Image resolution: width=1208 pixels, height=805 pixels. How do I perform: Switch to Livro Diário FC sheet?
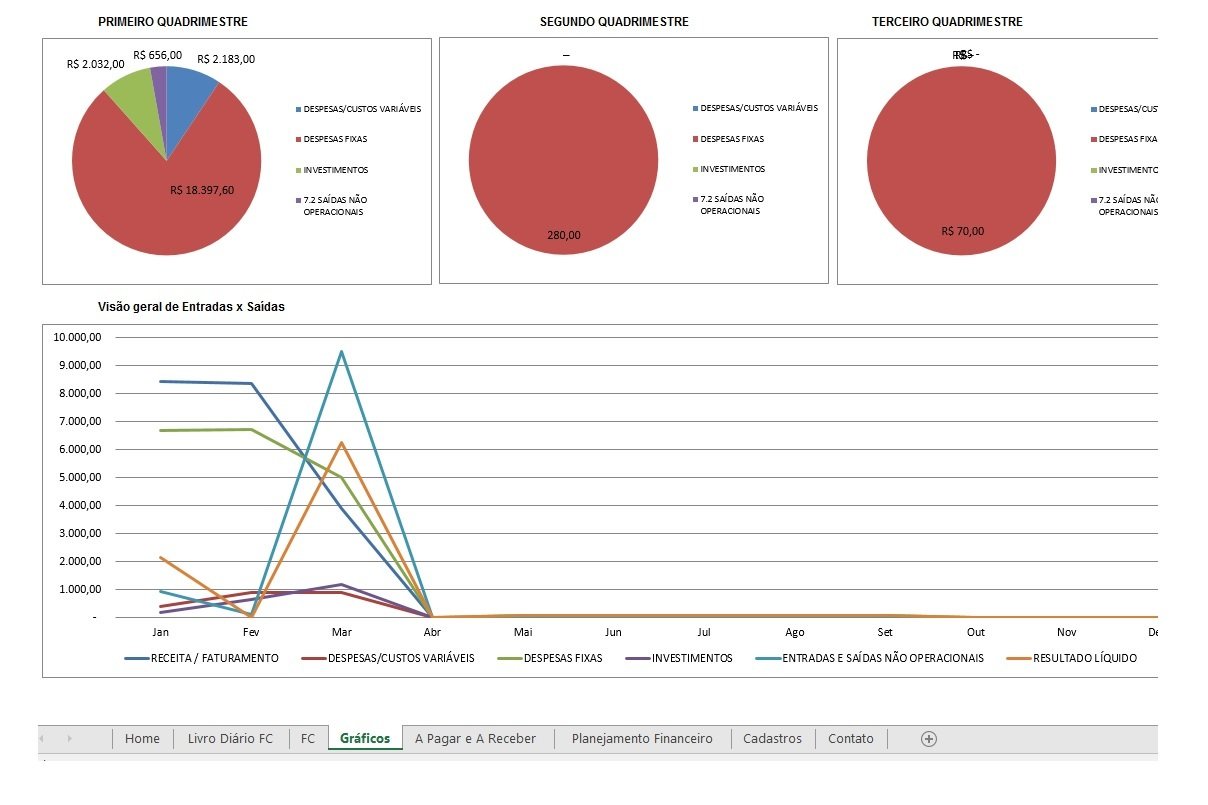click(230, 738)
